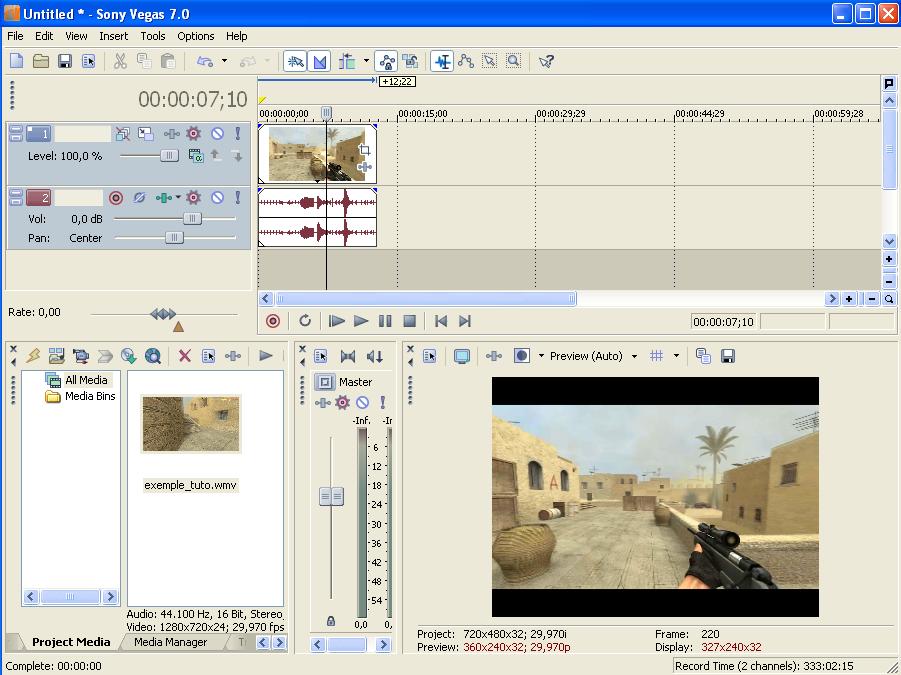Select the Selection Edit tool

[x=490, y=61]
